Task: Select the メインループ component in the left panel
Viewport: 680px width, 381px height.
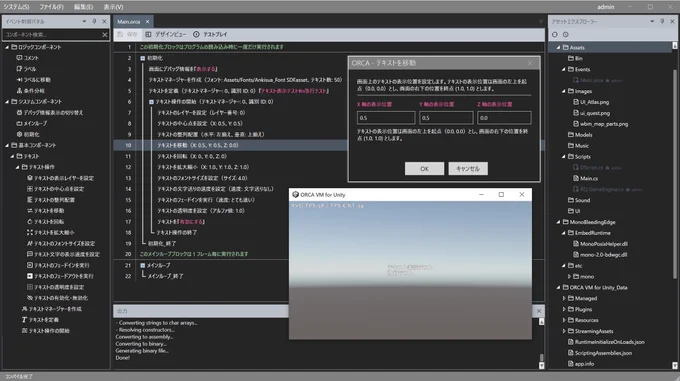Action: point(32,123)
